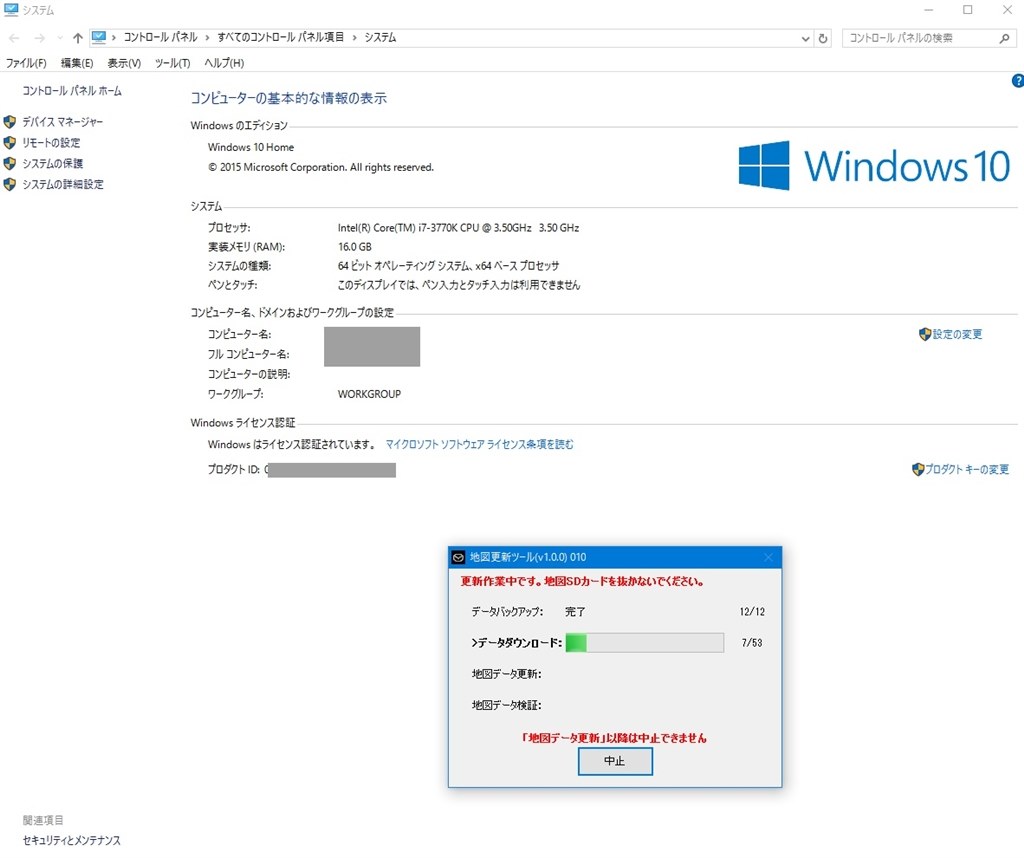
Task: Click the map update tool title bar icon
Action: tap(458, 558)
